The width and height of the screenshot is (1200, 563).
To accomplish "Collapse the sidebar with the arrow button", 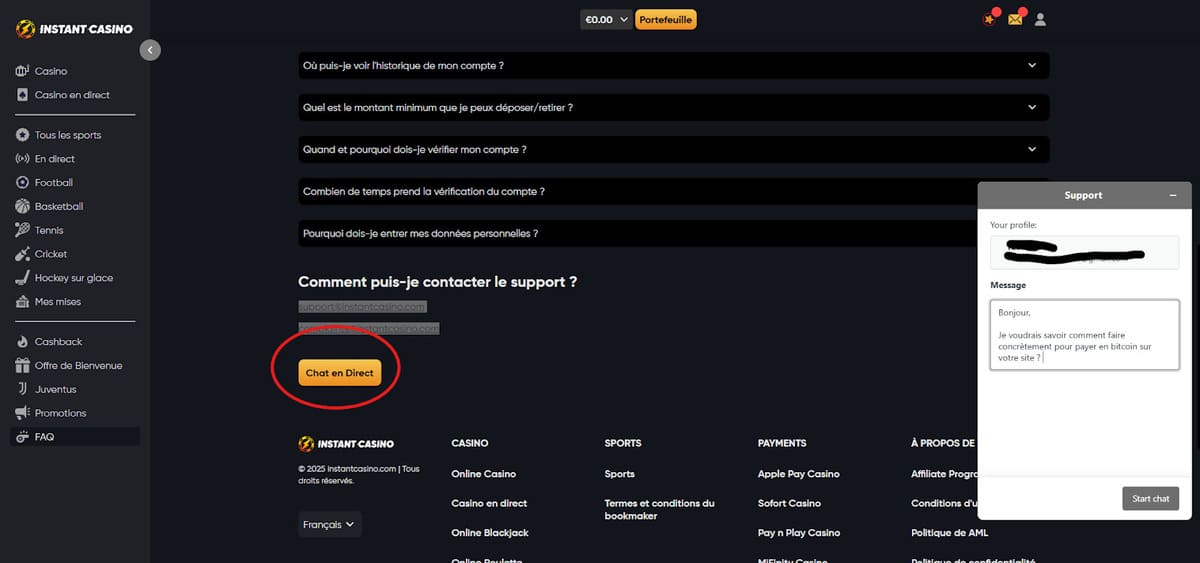I will click(150, 50).
